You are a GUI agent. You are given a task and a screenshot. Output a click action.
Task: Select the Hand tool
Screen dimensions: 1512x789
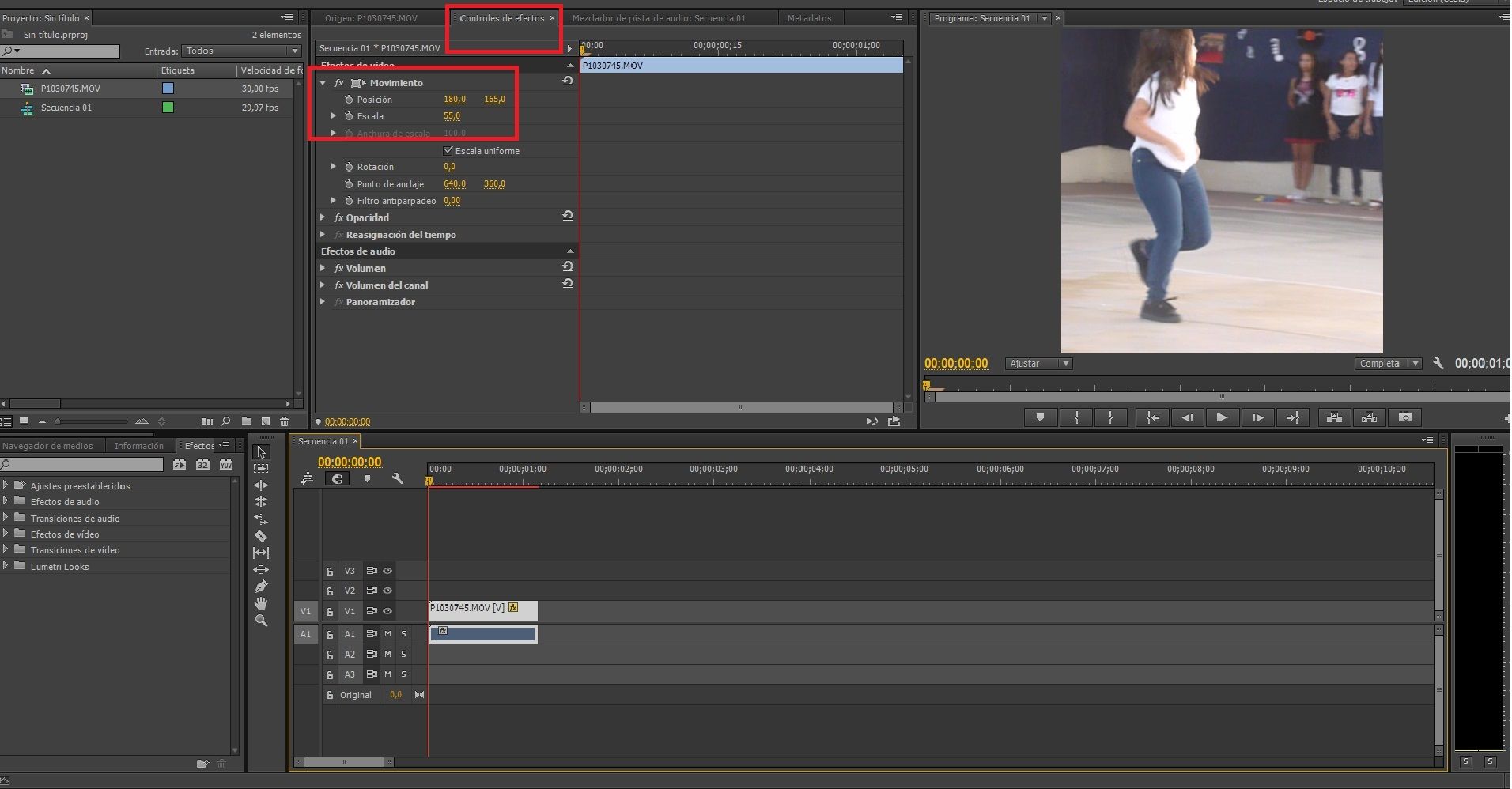click(x=261, y=604)
